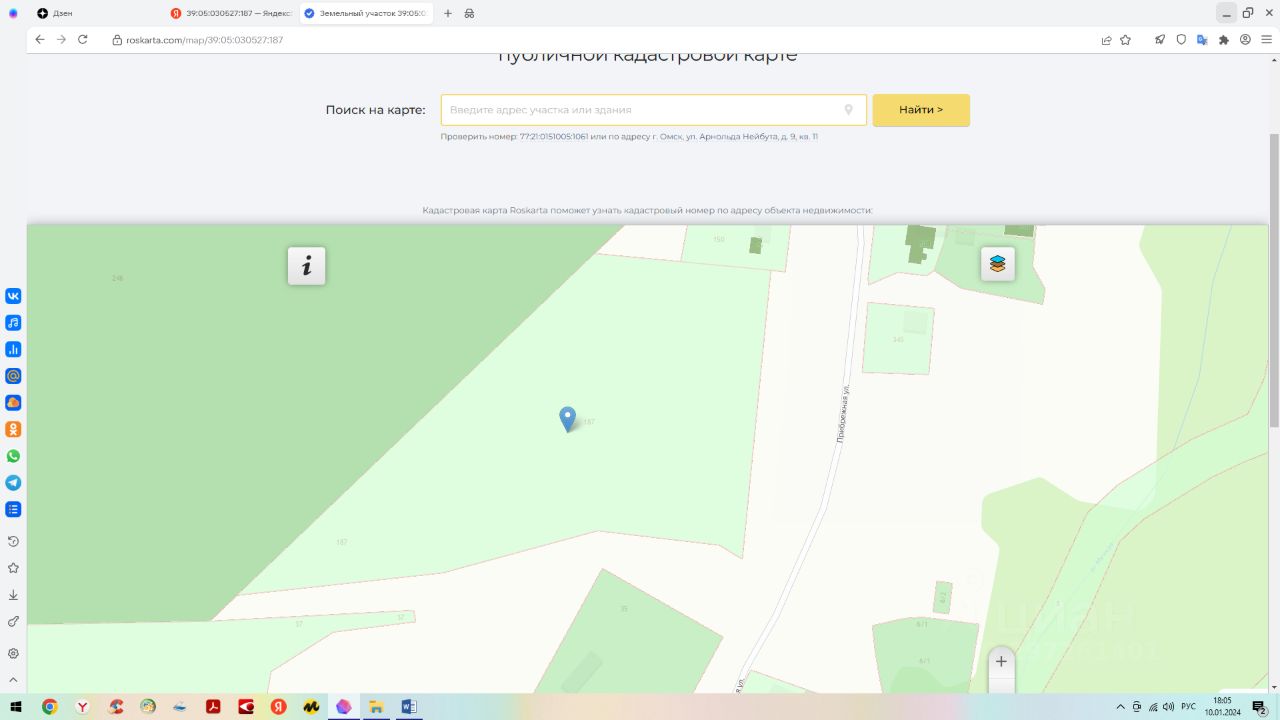
Task: Click parcel label 345 on map
Action: 898,340
